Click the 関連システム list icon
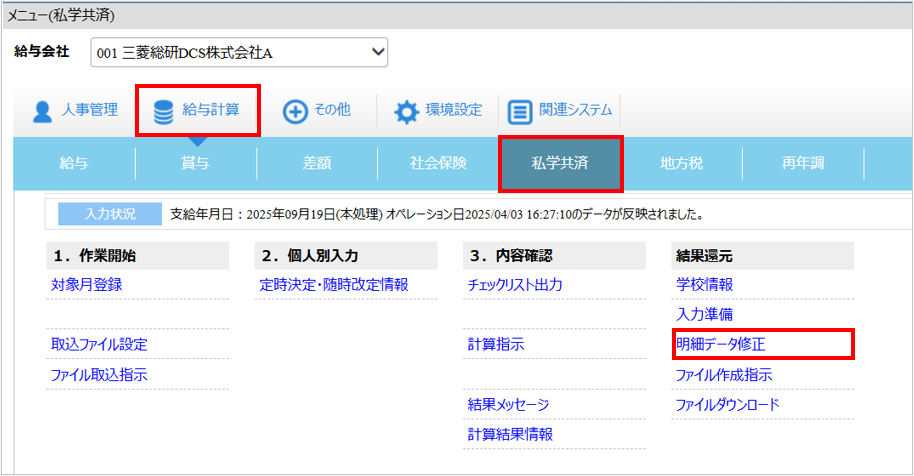The height and width of the screenshot is (476, 914). pos(519,111)
